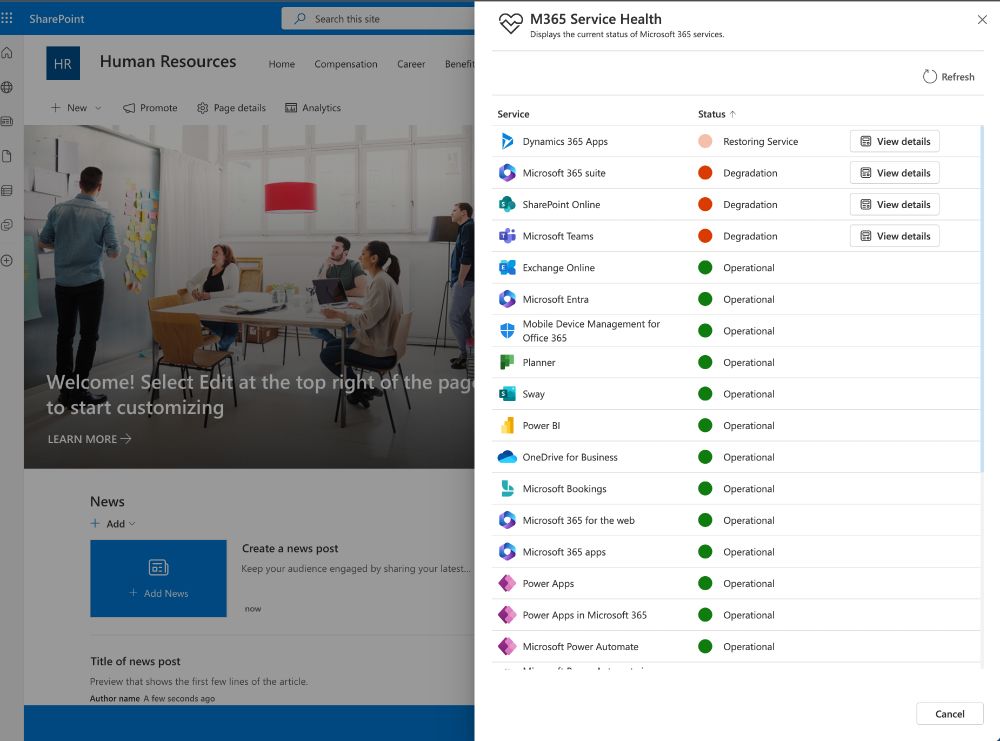This screenshot has height=741, width=1000.
Task: Click the 'Title of news post' text
Action: [135, 661]
